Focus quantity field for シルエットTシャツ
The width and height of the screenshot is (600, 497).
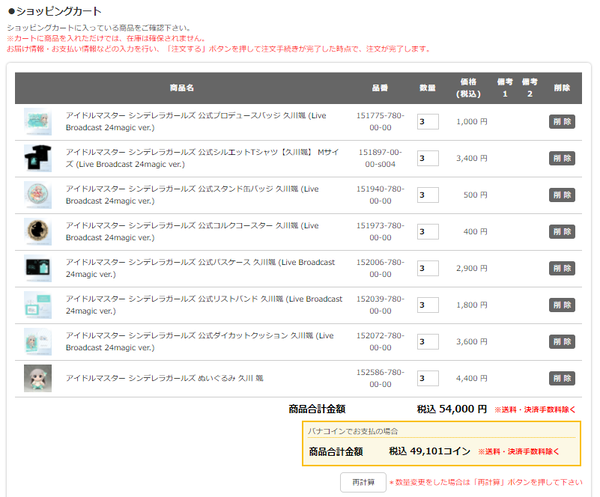click(428, 158)
